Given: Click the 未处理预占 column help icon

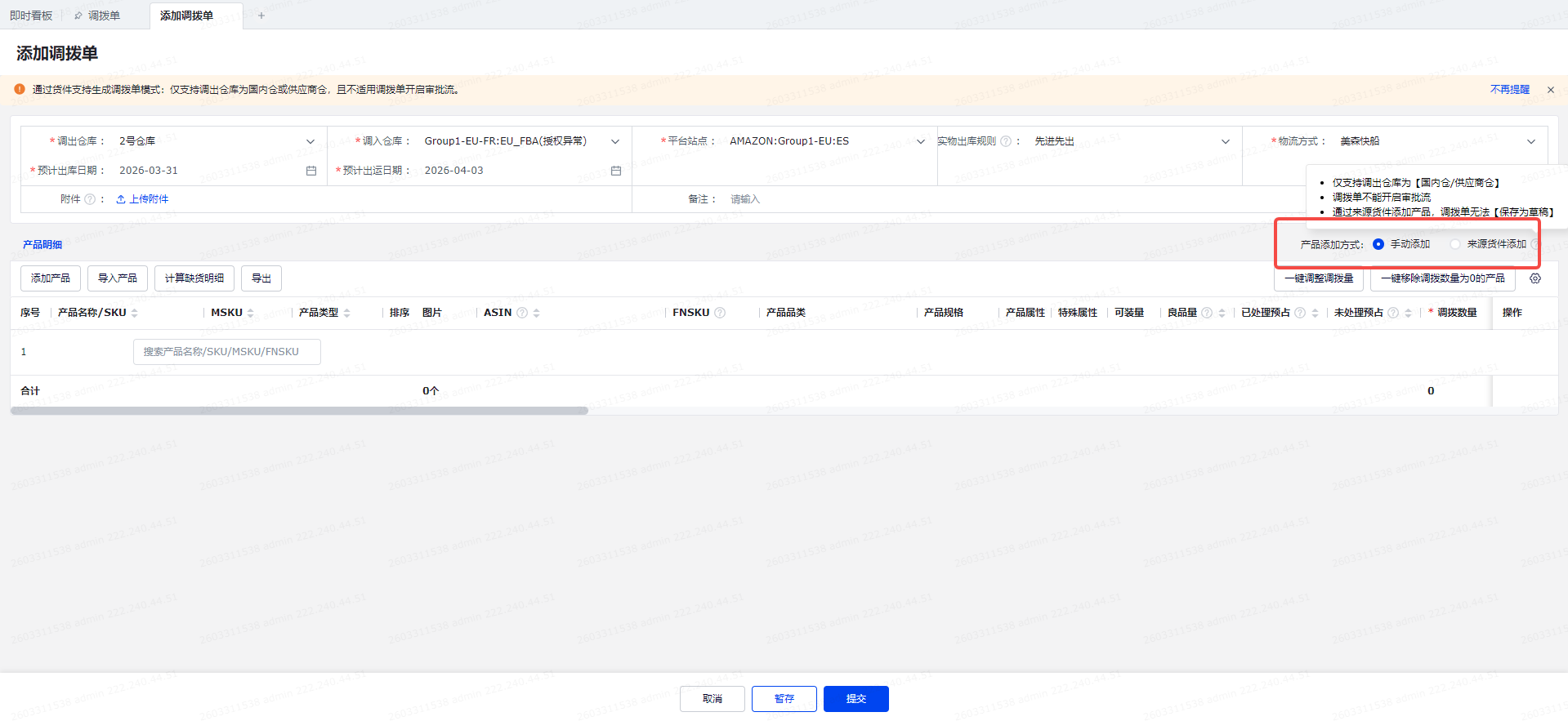Looking at the screenshot, I should tap(1393, 313).
